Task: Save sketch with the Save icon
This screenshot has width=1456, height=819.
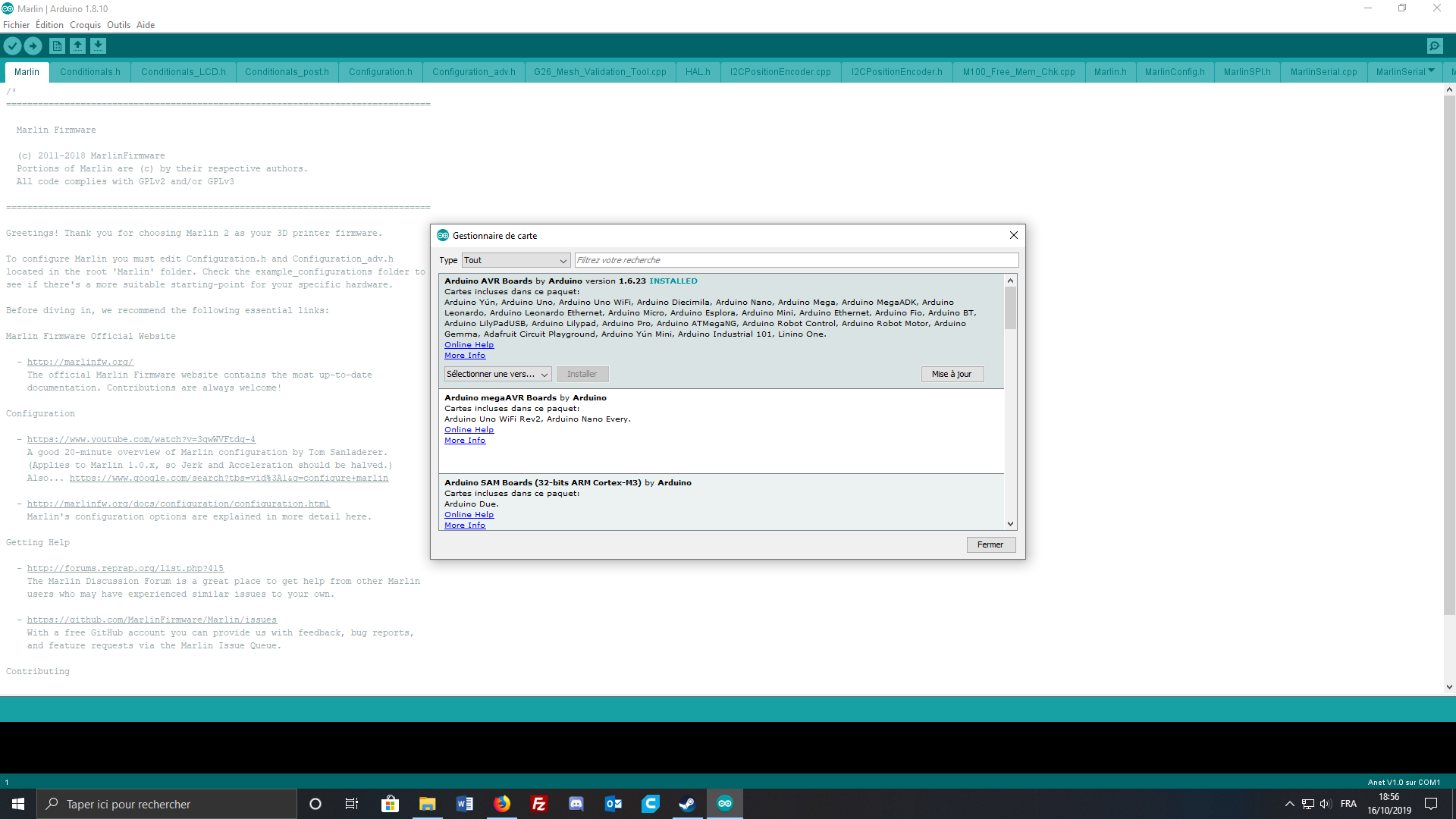Action: coord(99,46)
